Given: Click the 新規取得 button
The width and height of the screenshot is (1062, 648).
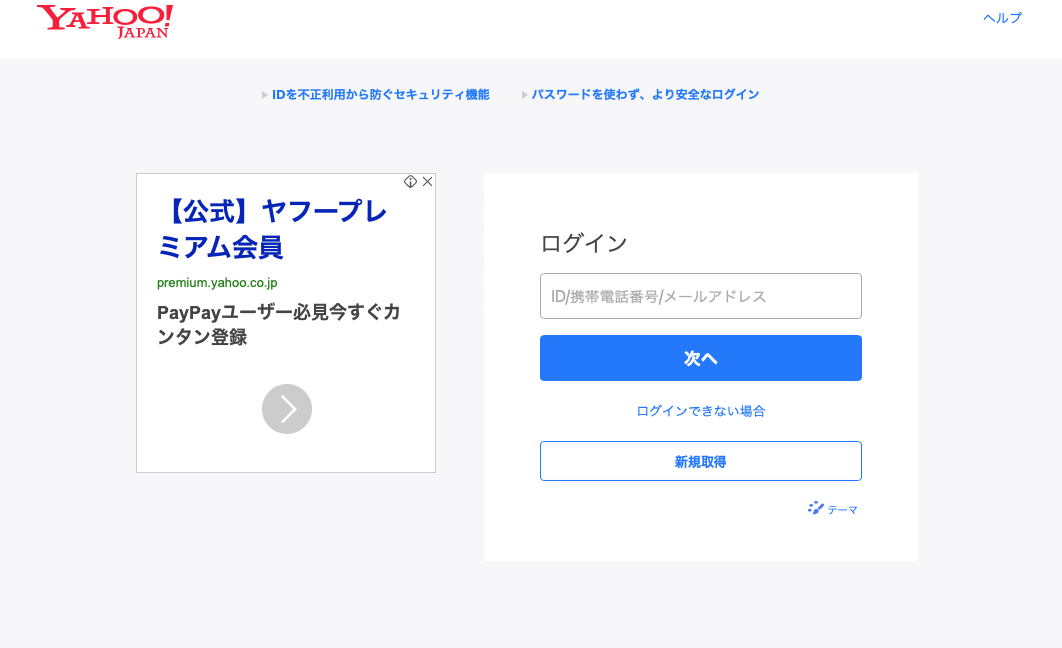Looking at the screenshot, I should 700,461.
